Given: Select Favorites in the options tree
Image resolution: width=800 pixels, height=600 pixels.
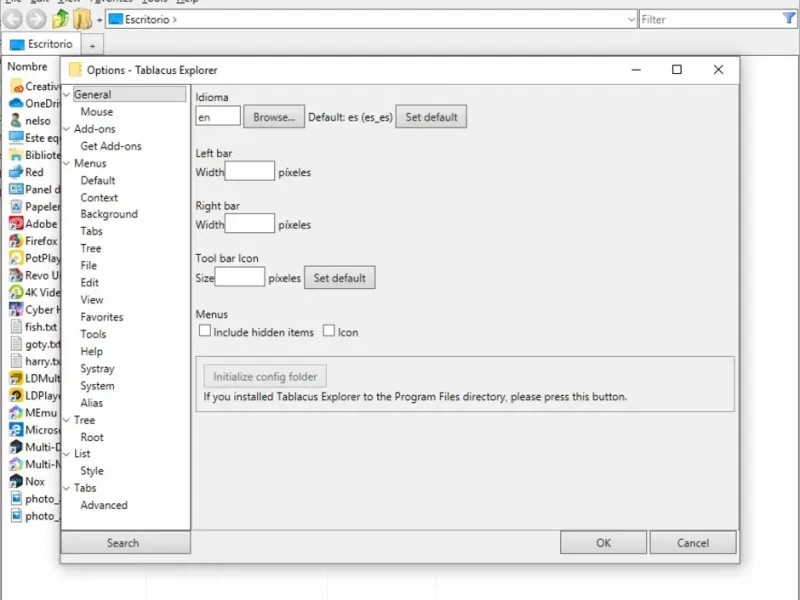Looking at the screenshot, I should point(102,317).
